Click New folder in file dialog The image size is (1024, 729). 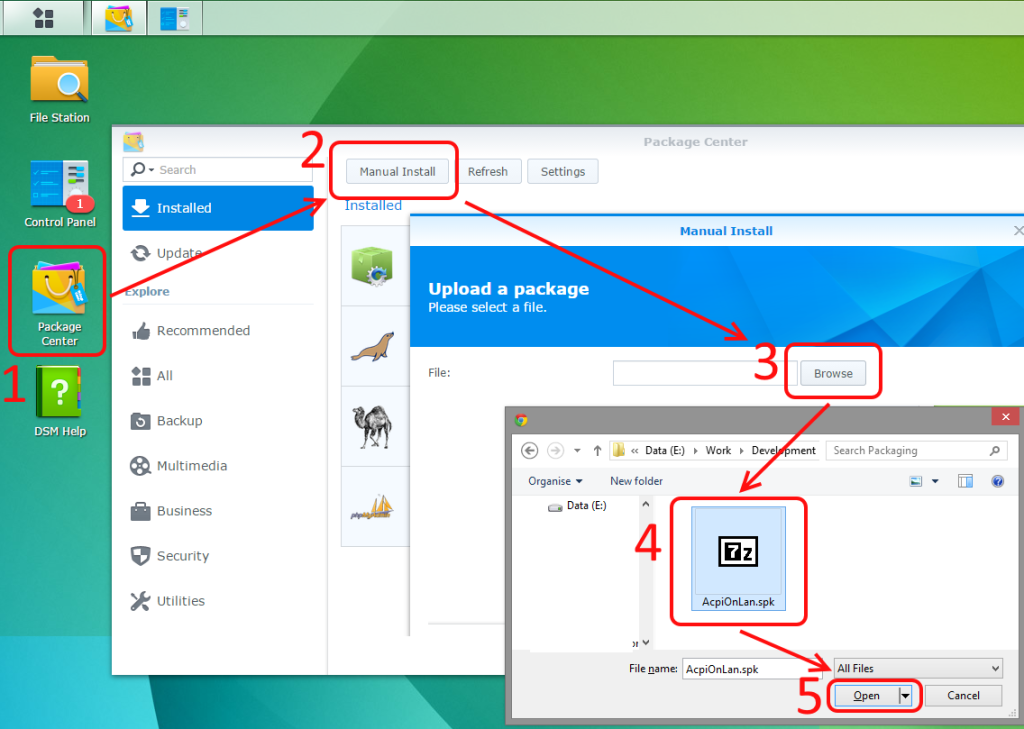tap(636, 481)
